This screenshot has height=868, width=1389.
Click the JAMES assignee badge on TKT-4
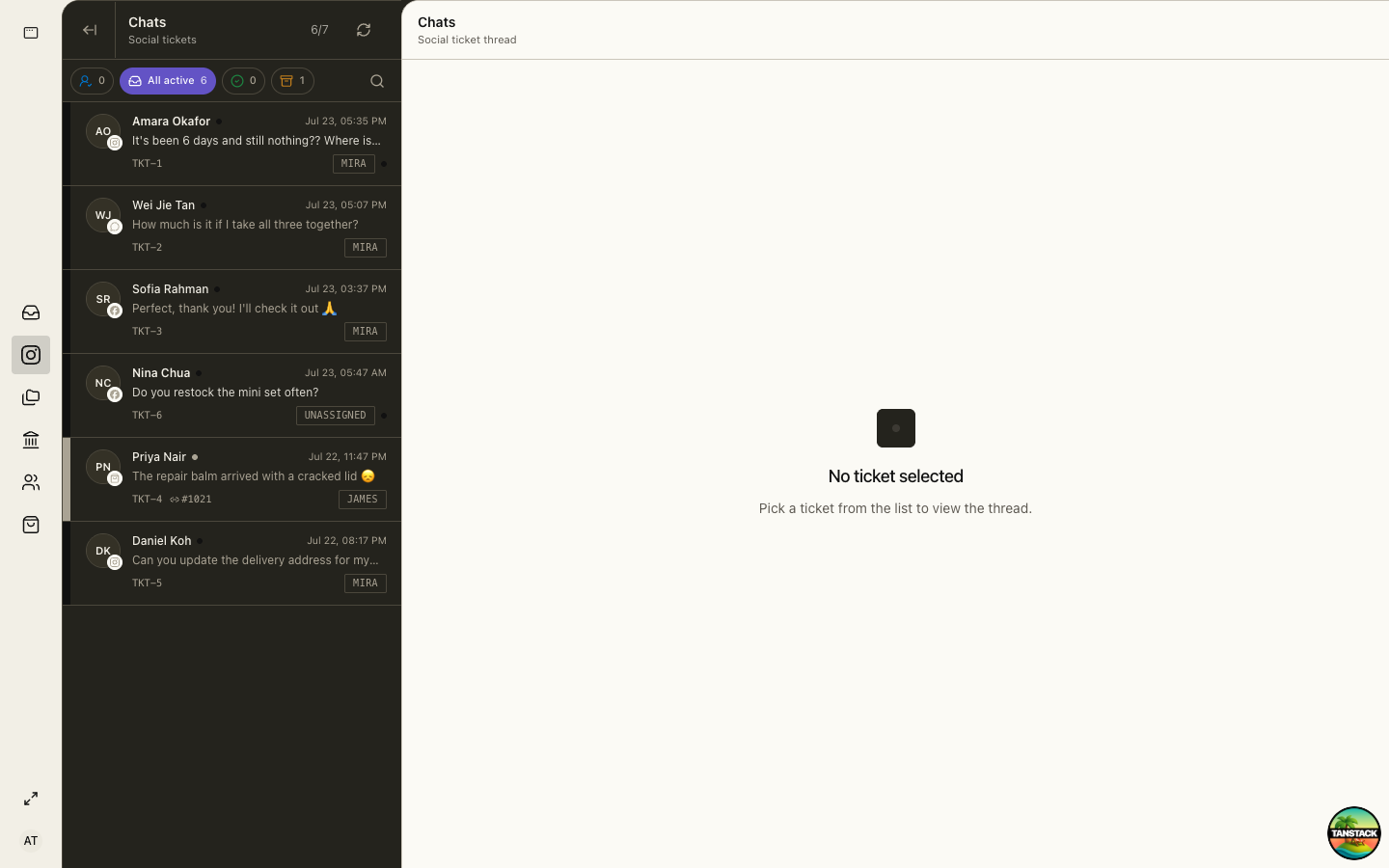click(x=363, y=500)
